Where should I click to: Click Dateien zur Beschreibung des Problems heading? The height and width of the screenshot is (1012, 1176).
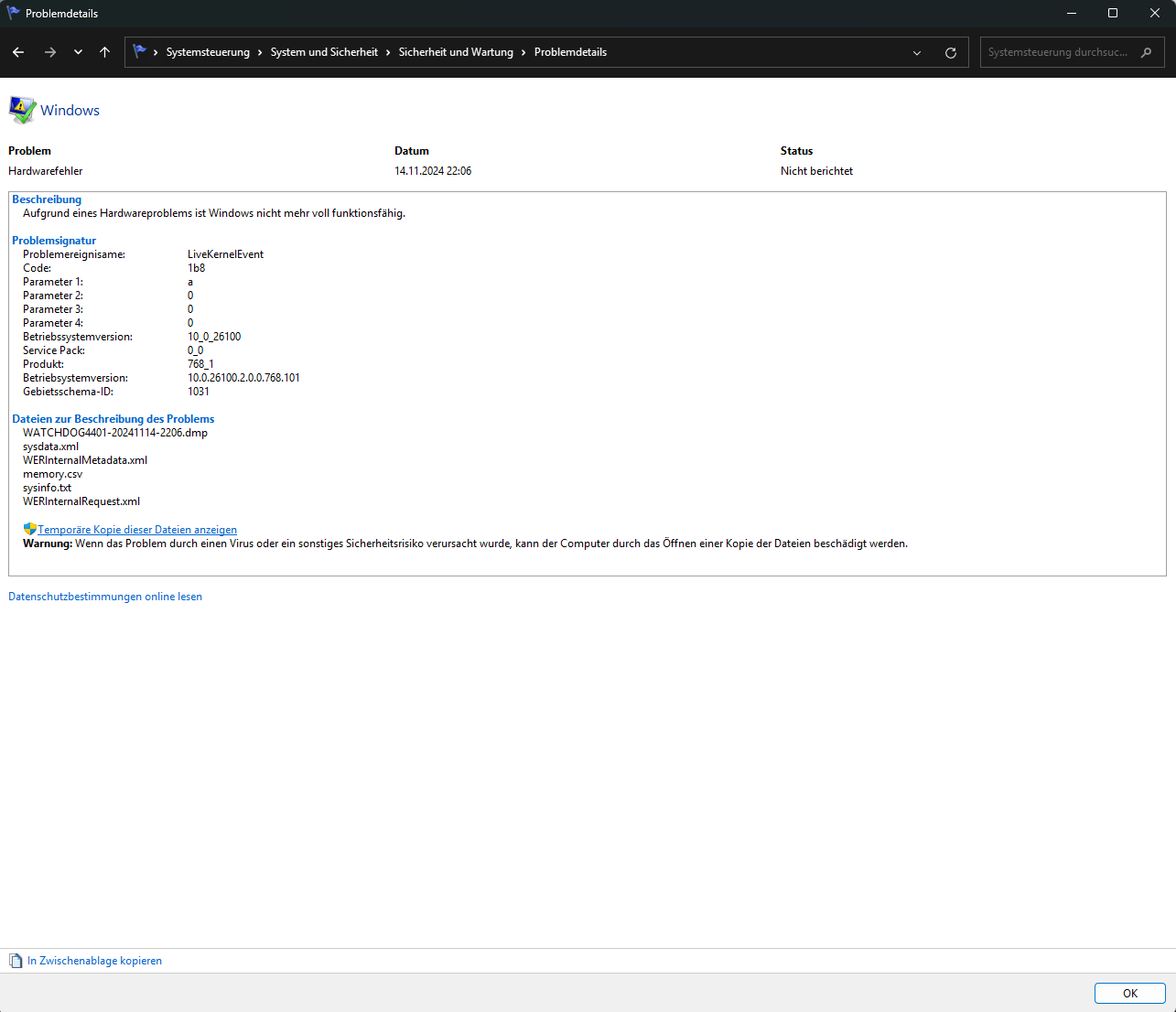click(113, 419)
